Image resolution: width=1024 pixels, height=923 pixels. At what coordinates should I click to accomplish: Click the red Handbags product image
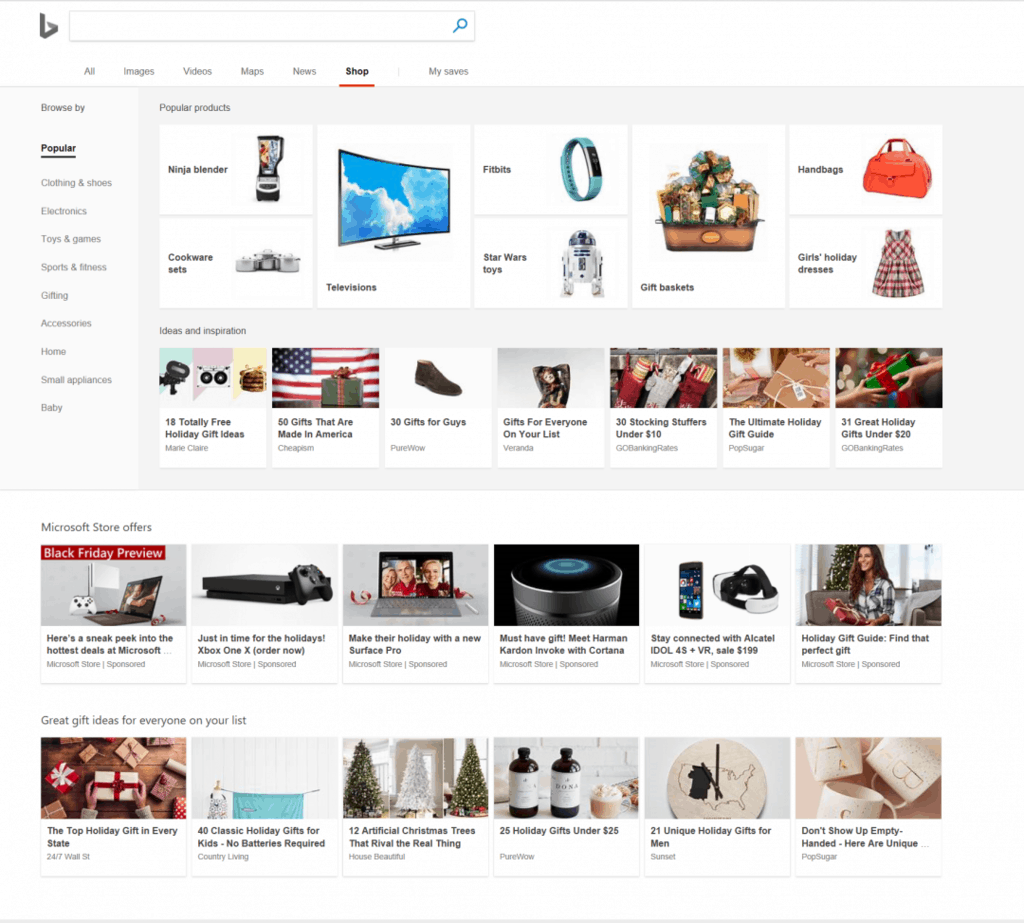coord(896,169)
